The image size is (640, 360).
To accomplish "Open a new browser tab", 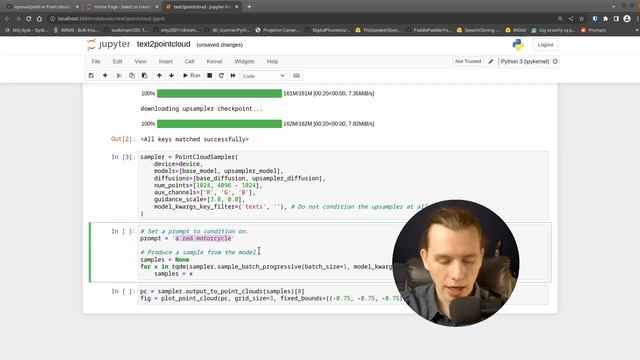I will [249, 7].
